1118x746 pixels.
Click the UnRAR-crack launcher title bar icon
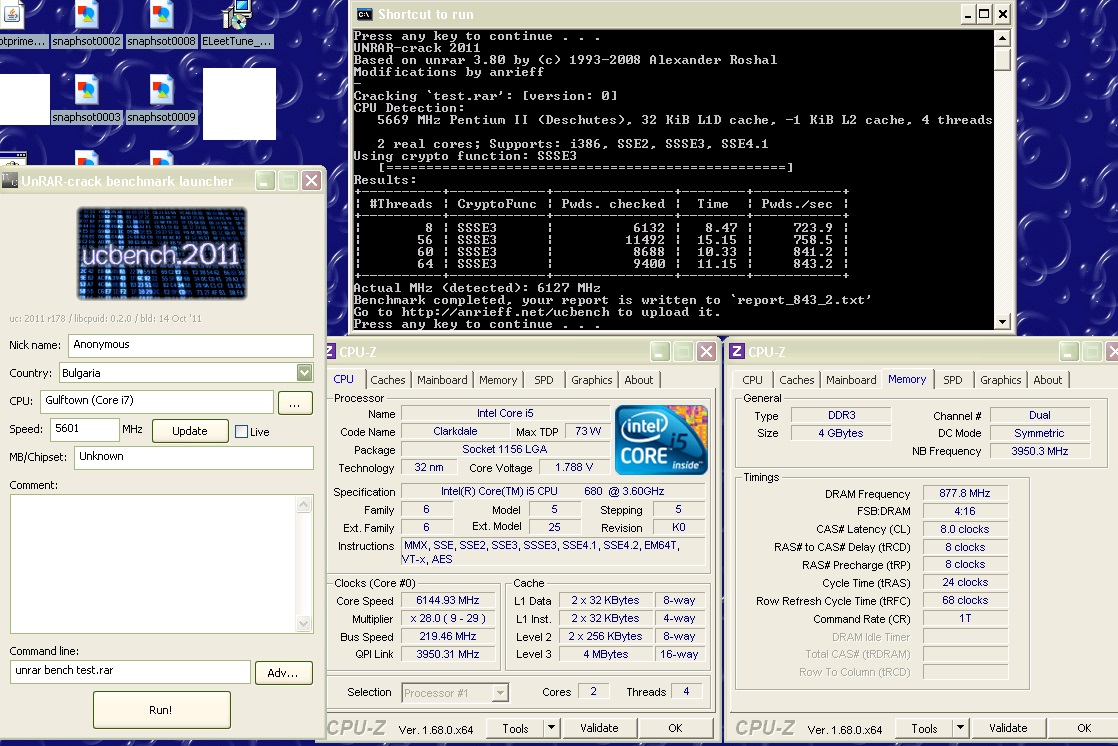[10, 180]
